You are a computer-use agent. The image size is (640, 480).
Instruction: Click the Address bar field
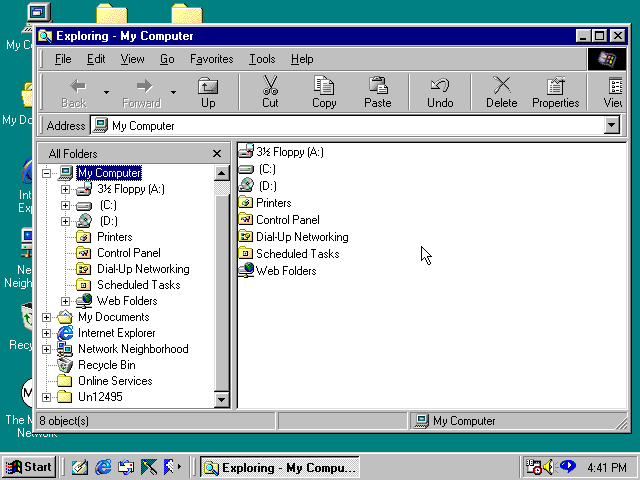(347, 125)
